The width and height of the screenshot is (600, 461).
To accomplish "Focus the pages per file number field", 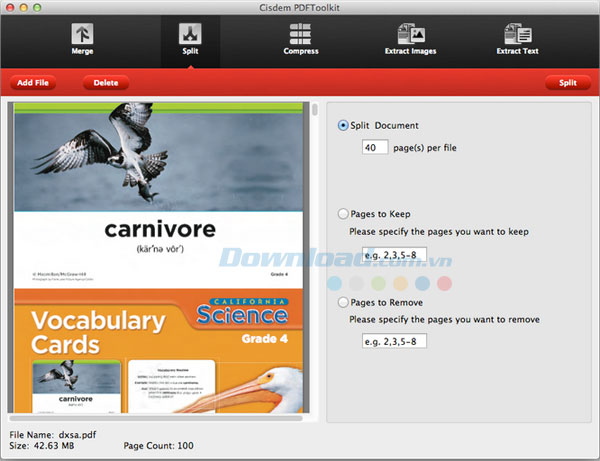I will (x=375, y=147).
